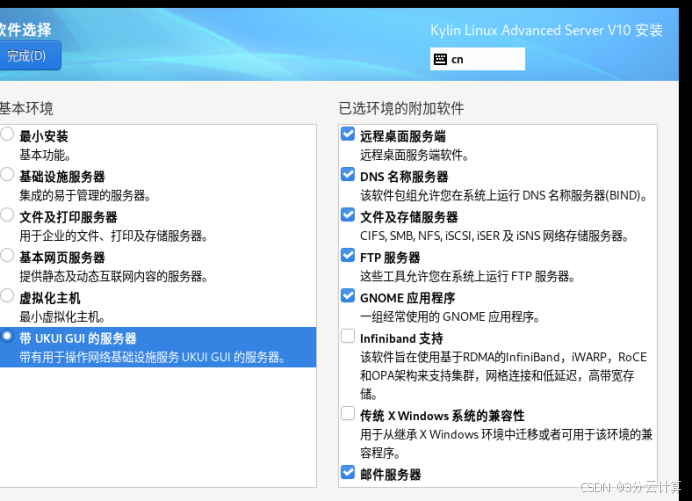Image resolution: width=692 pixels, height=501 pixels.
Task: Click the 基础设施服务器 title text
Action: pyautogui.click(x=62, y=177)
